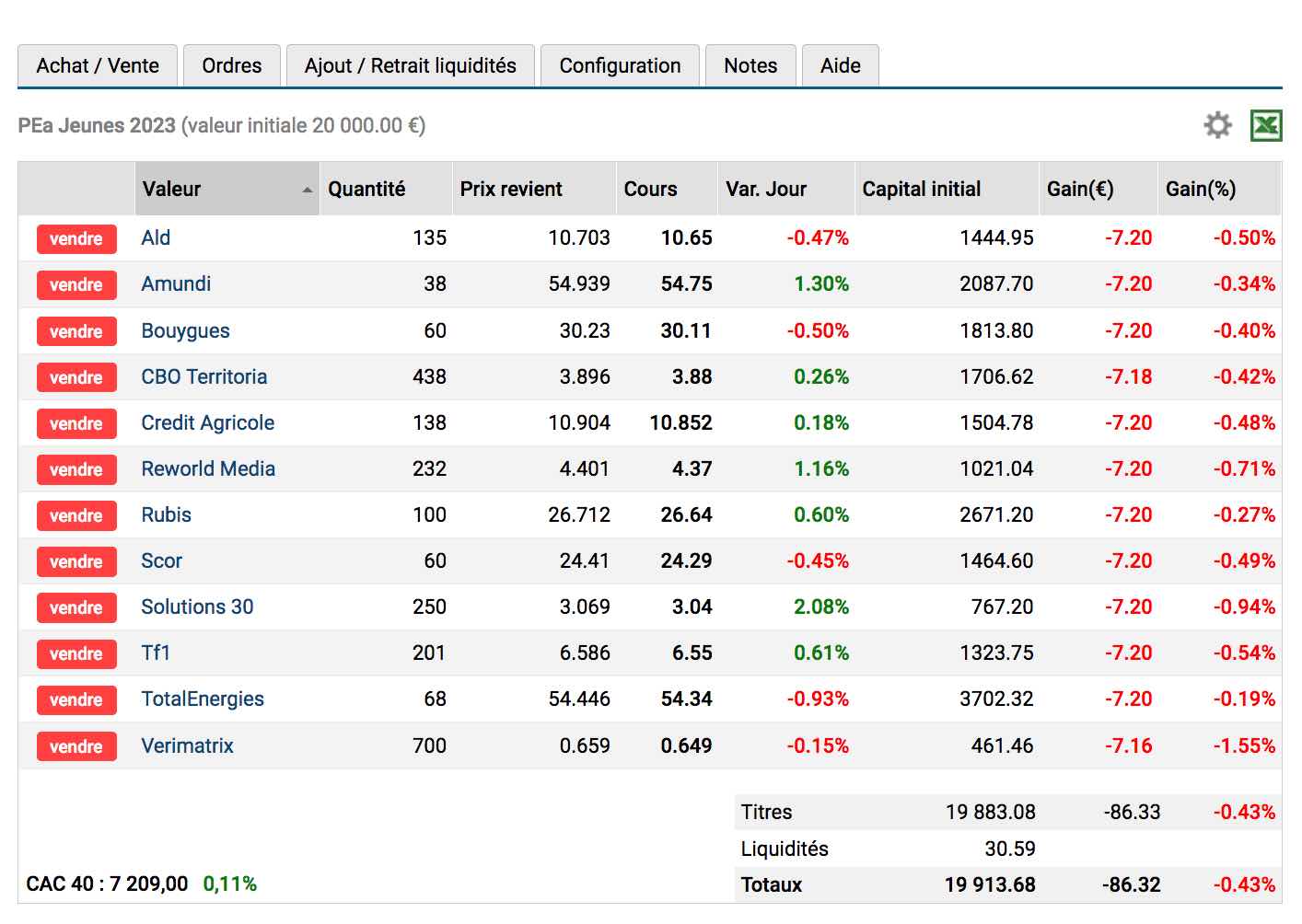Click Amundi daily variation 1.30%
The width and height of the screenshot is (1302, 924).
[821, 283]
